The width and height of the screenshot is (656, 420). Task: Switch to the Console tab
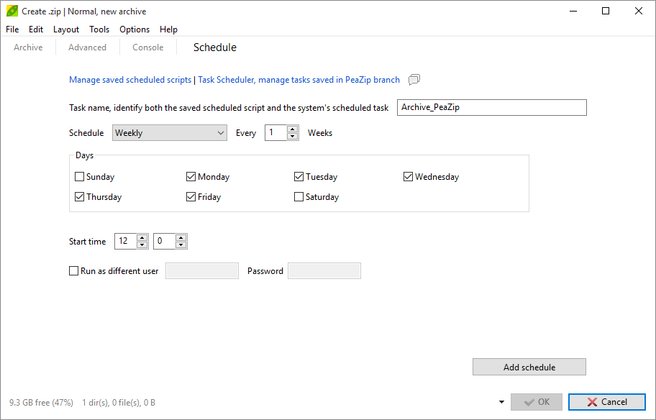tap(148, 47)
